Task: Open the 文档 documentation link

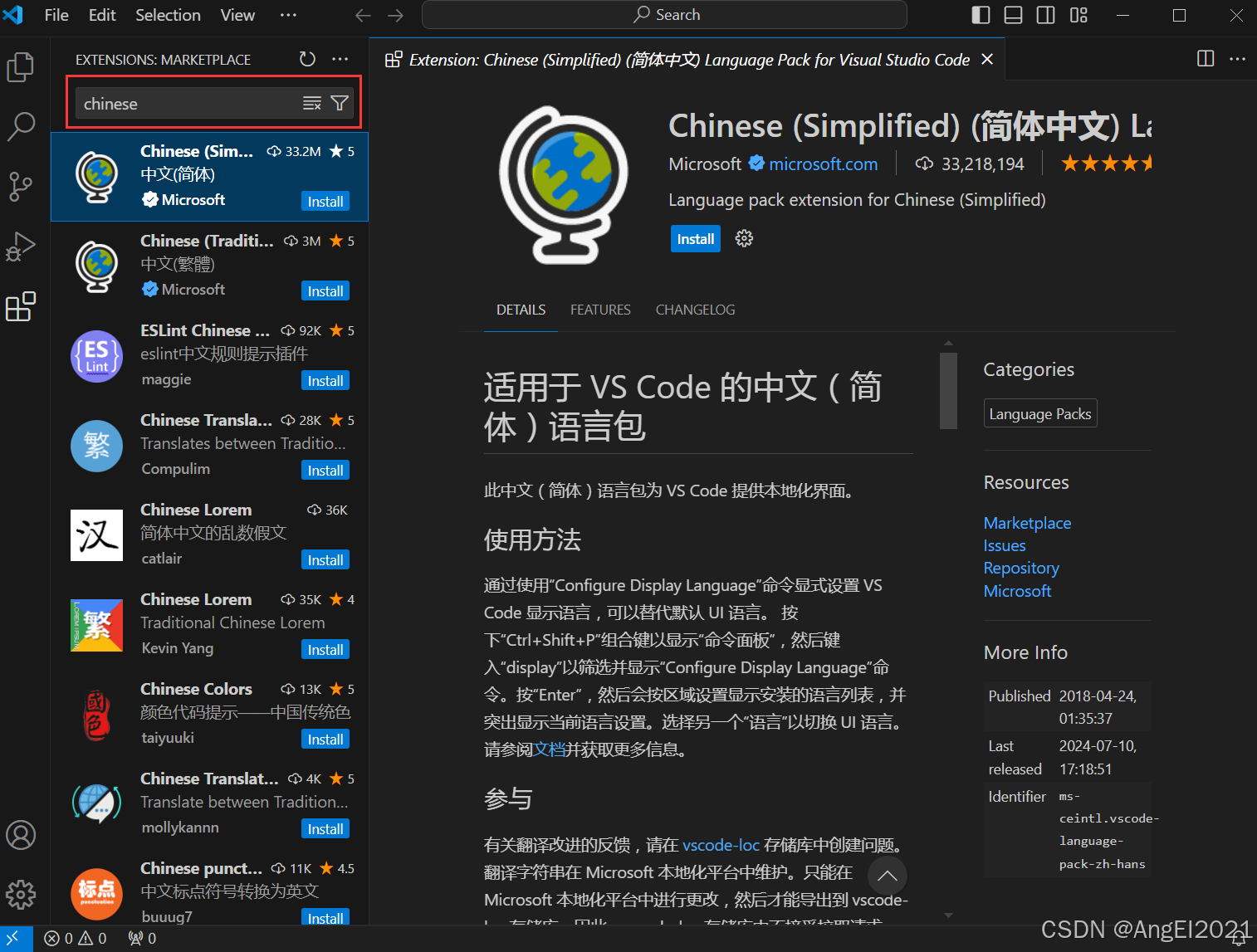Action: point(549,749)
